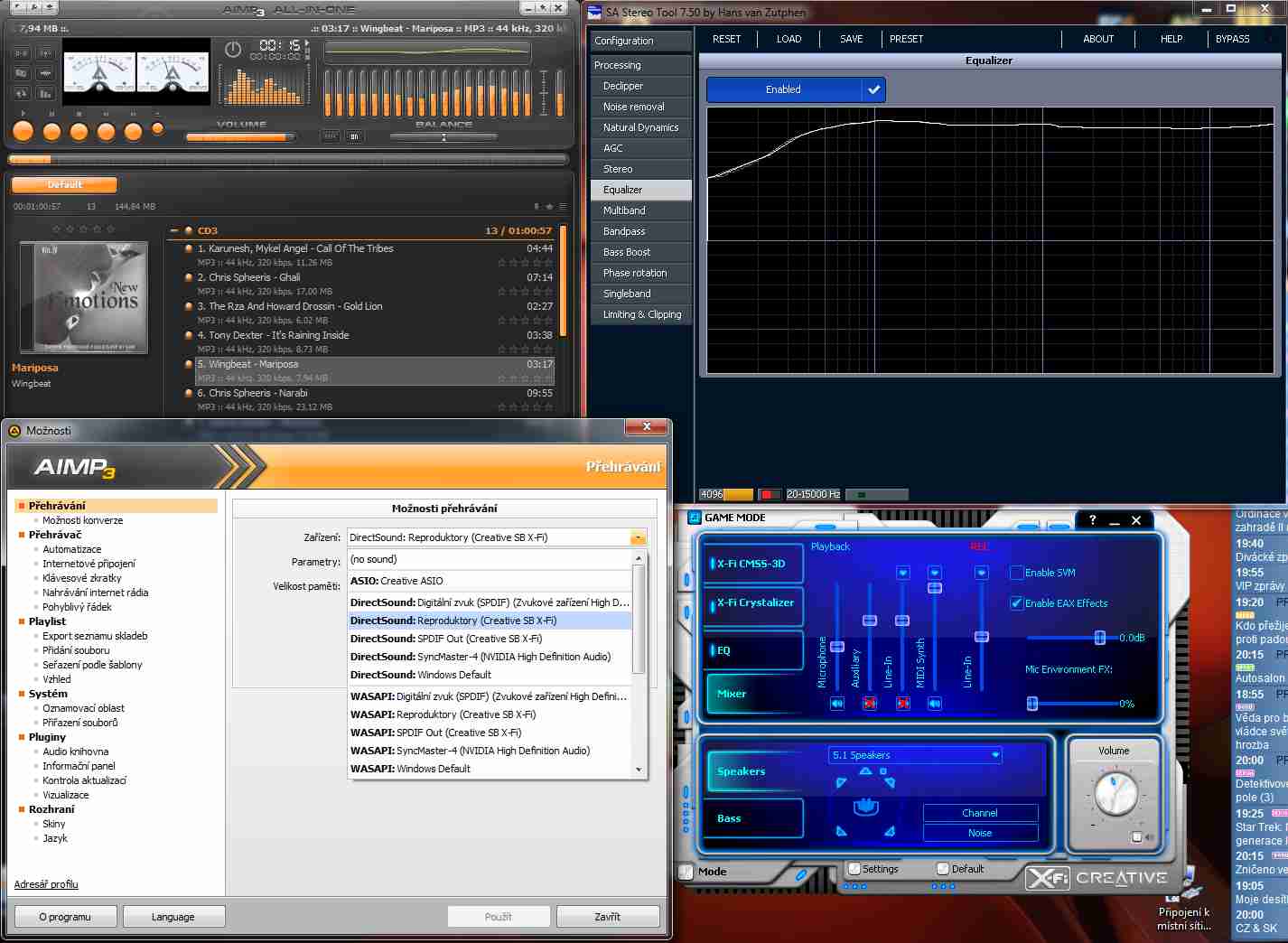Click LOAD in Stereo Tool menu bar
Screen dimensions: 1288x943
pos(789,39)
